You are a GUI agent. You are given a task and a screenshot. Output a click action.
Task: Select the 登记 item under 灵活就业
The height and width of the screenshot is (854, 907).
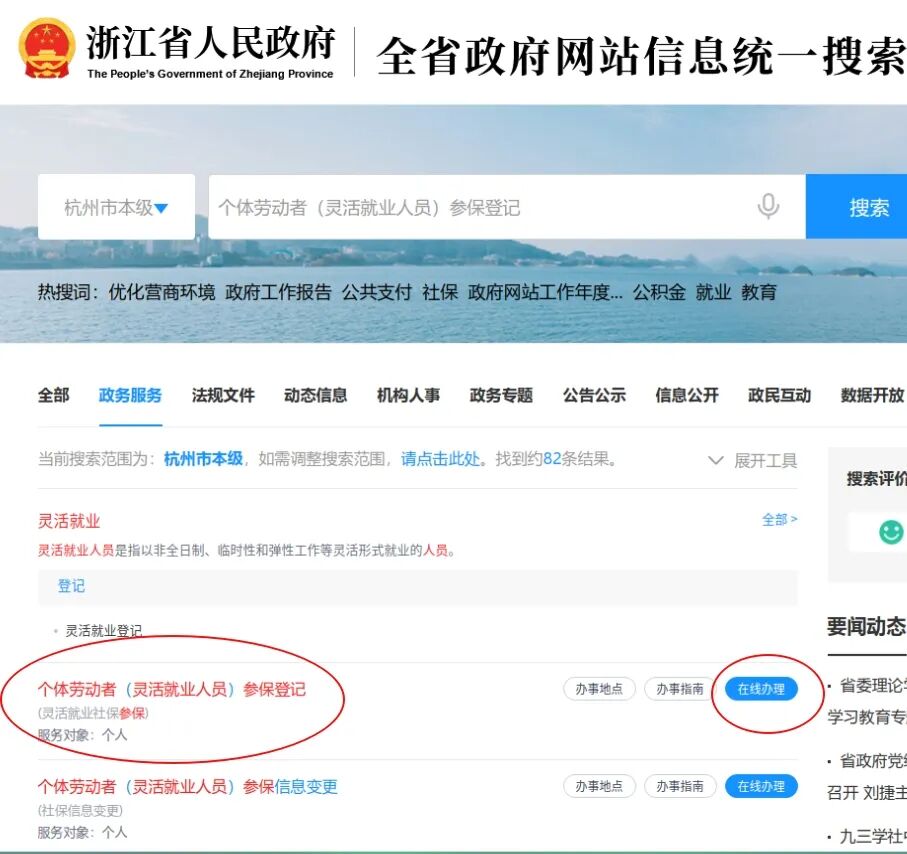[71, 586]
